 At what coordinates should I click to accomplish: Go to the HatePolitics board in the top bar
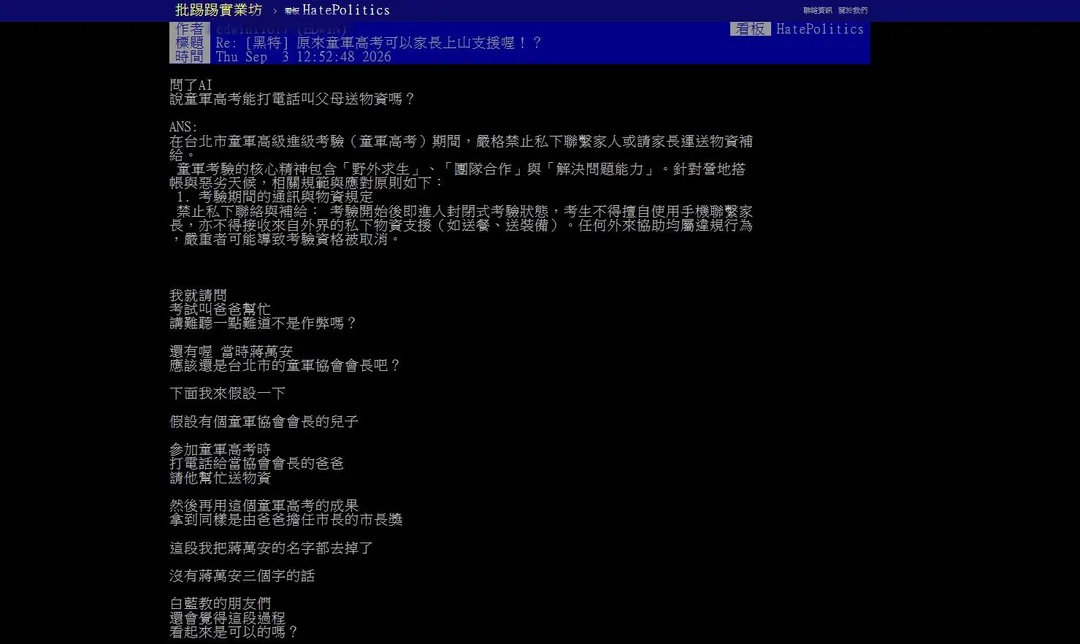click(338, 10)
